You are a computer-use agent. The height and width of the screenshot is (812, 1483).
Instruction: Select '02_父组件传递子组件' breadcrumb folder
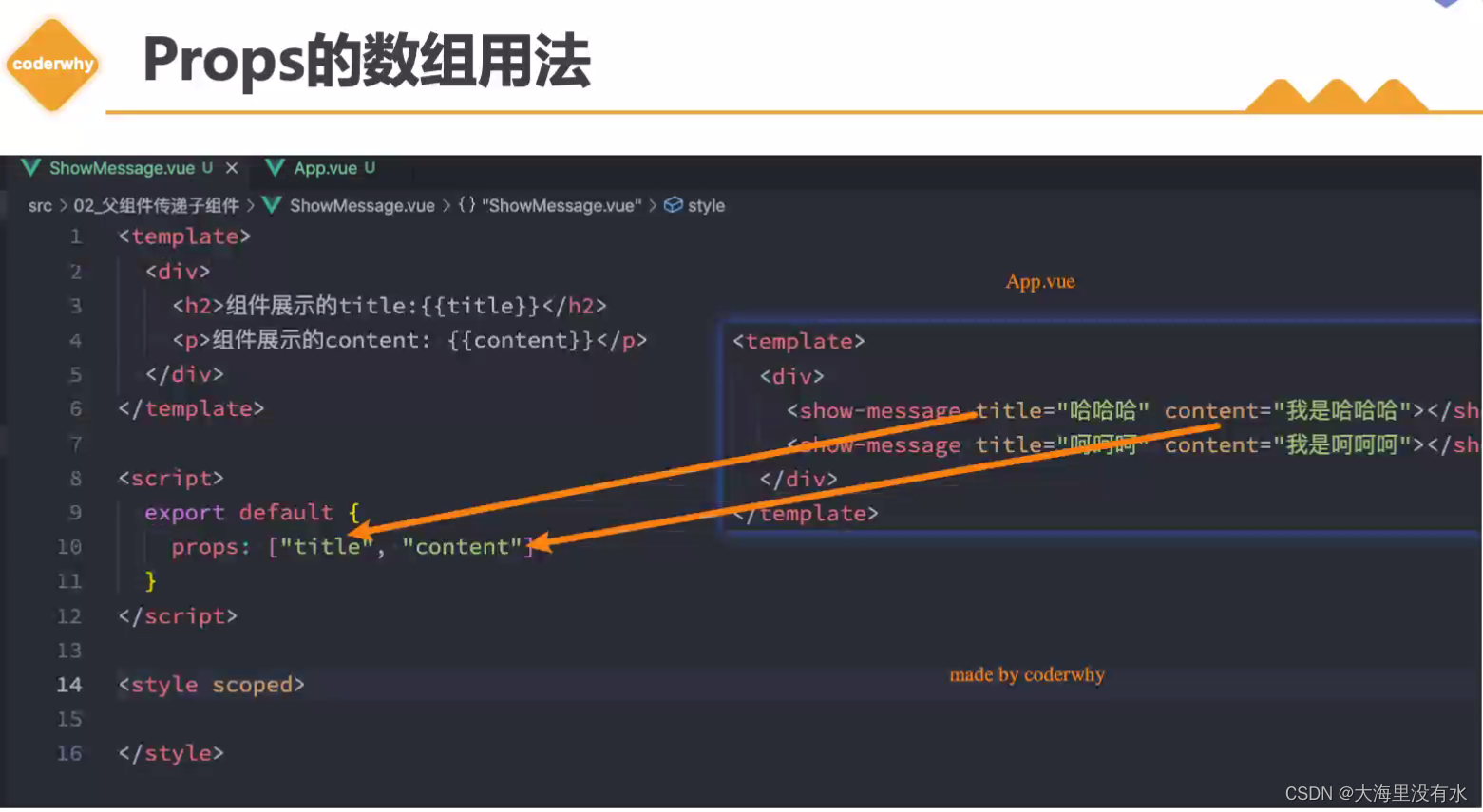click(157, 205)
